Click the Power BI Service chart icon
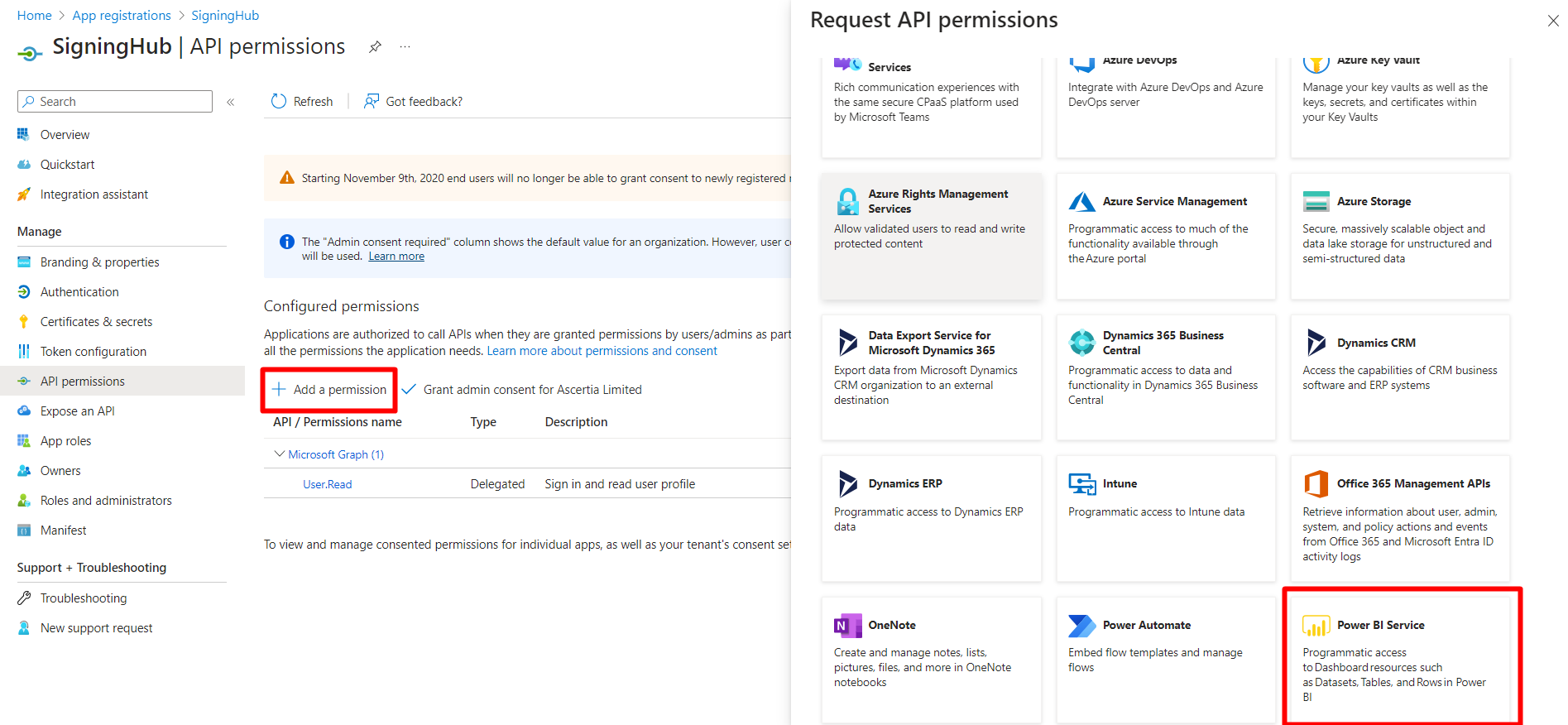 pos(1316,625)
